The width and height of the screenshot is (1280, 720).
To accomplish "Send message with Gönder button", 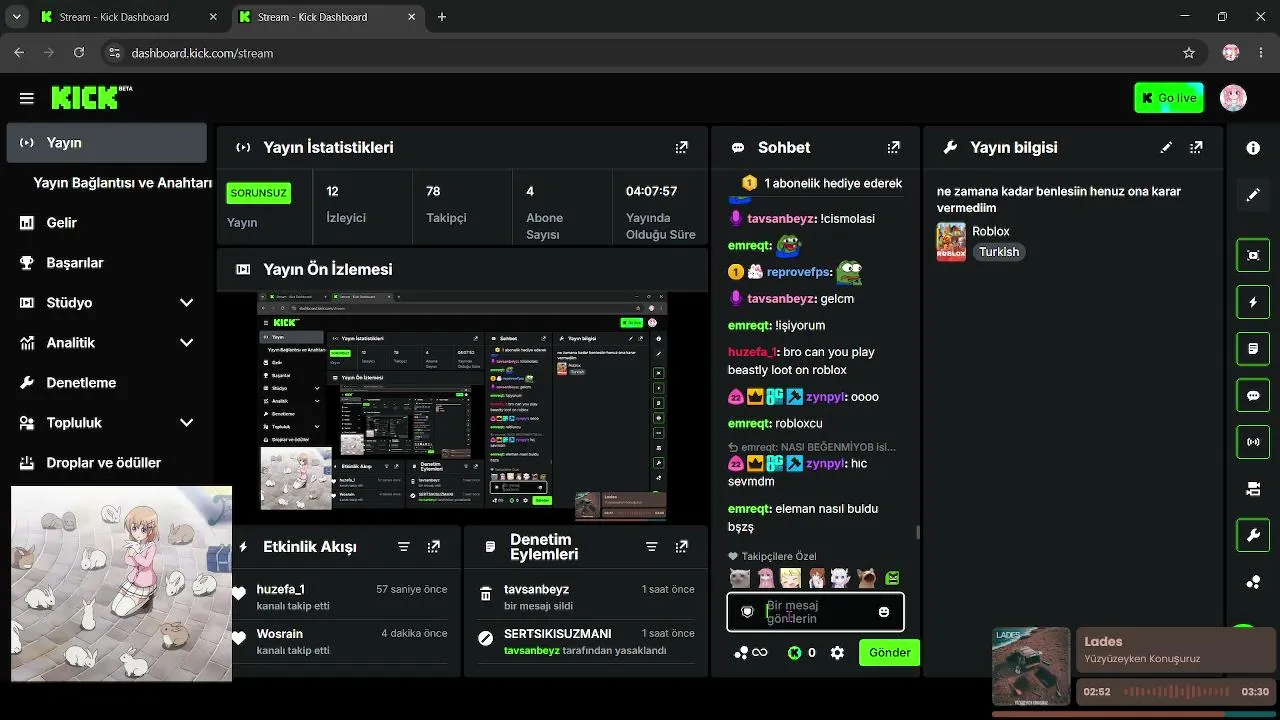I will point(889,653).
